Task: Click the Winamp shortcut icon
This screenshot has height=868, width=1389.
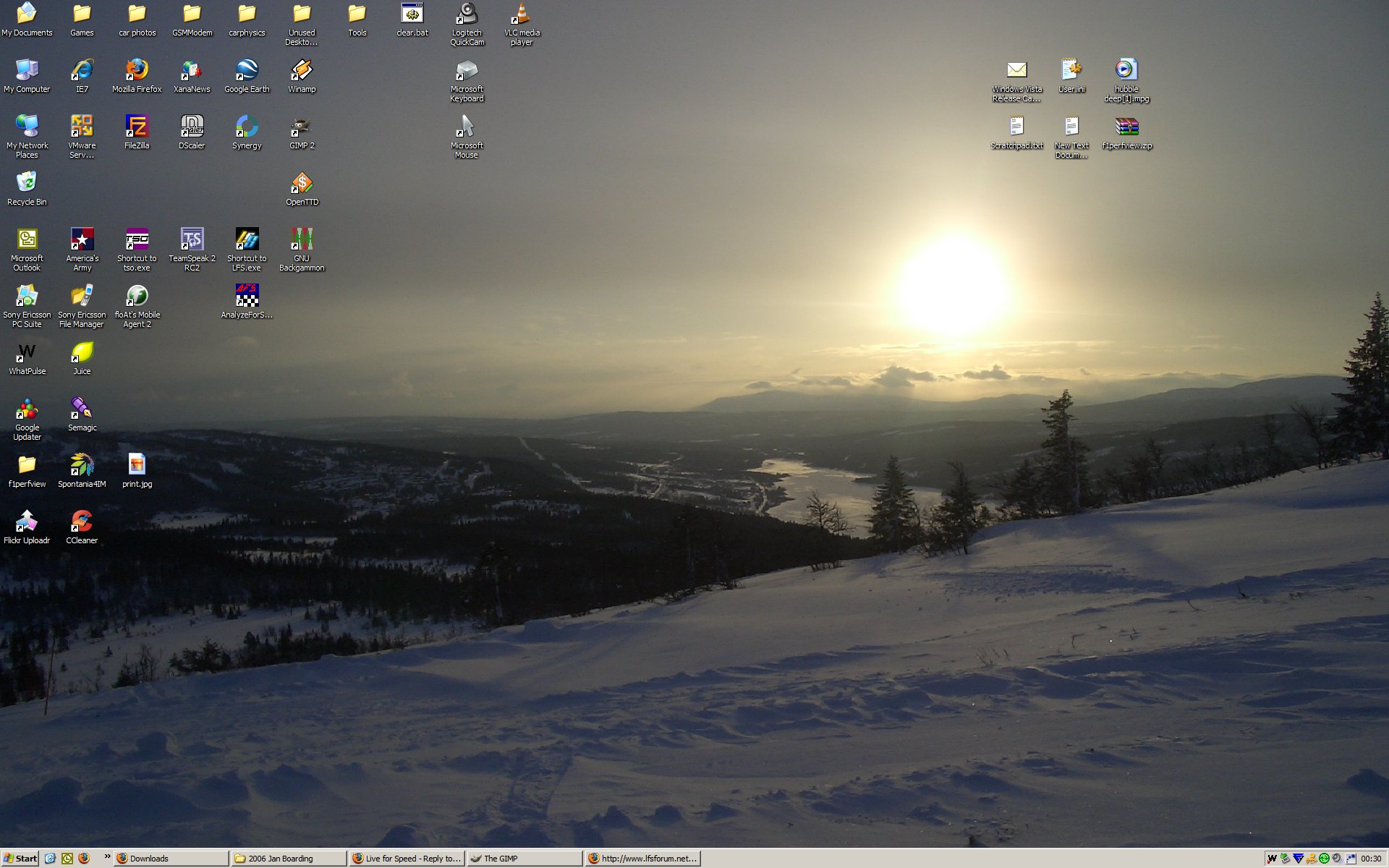Action: click(302, 70)
